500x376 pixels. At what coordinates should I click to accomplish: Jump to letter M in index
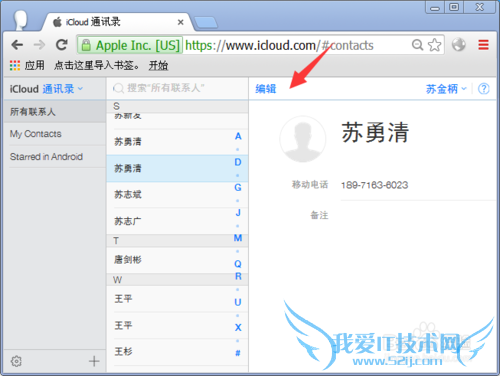tap(238, 238)
